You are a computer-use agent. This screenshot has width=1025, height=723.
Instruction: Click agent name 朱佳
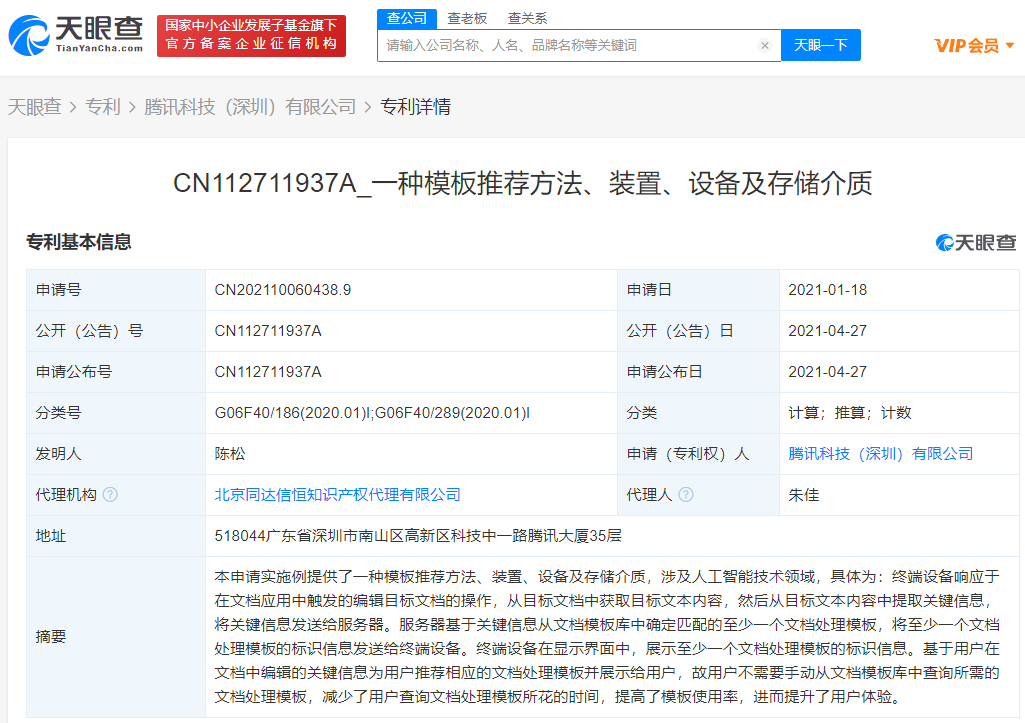point(803,495)
